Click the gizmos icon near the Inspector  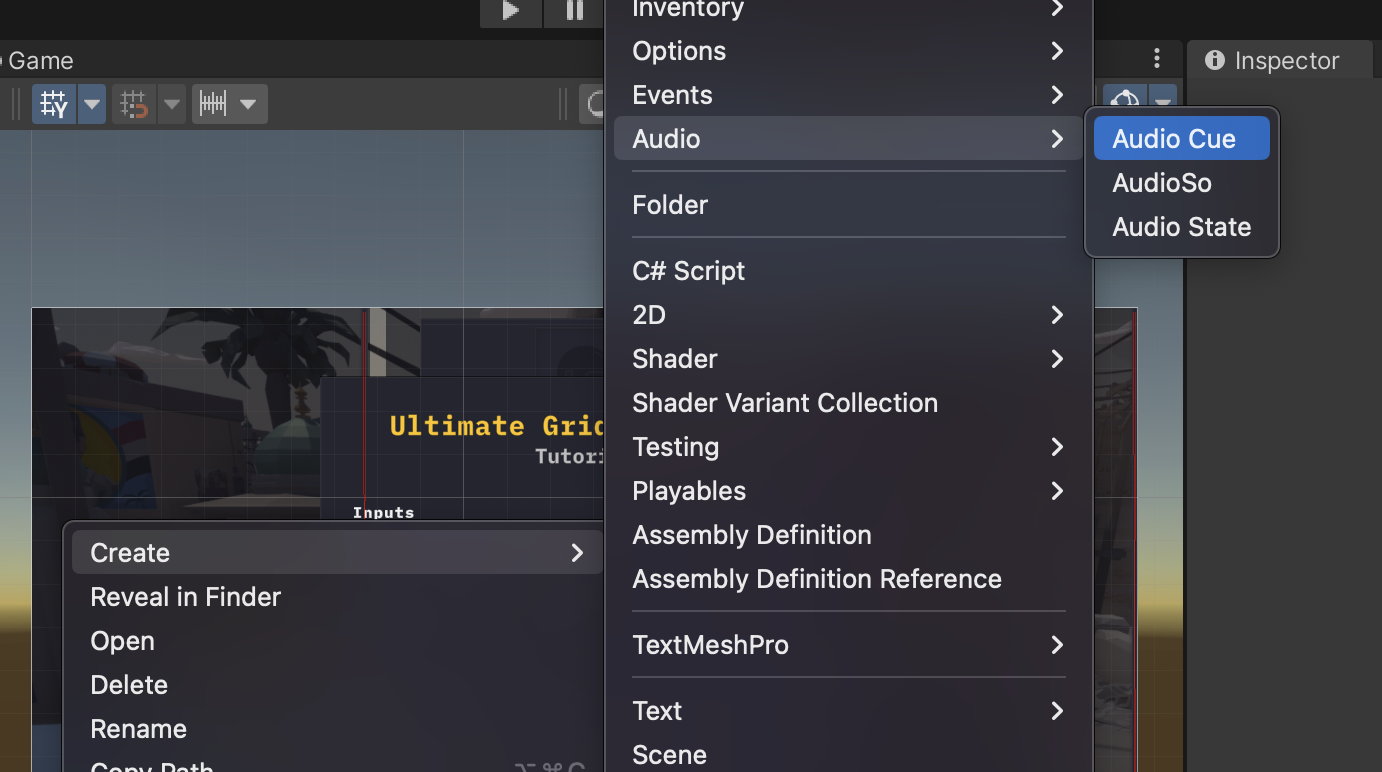[x=1125, y=100]
